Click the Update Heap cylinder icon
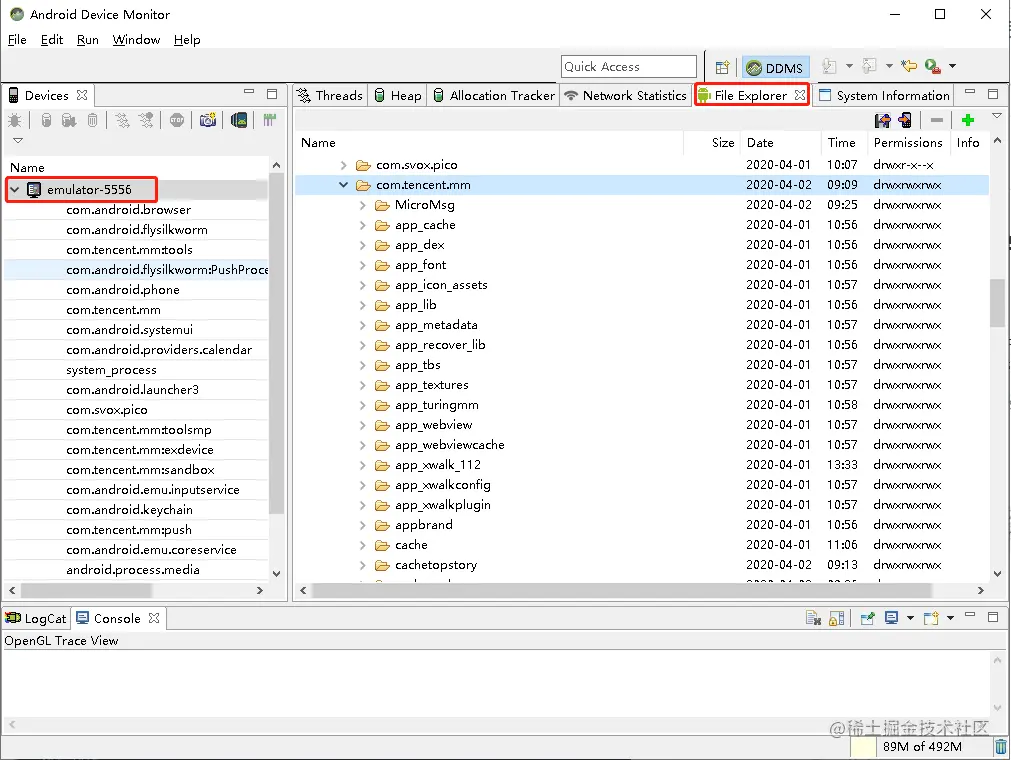 coord(46,120)
